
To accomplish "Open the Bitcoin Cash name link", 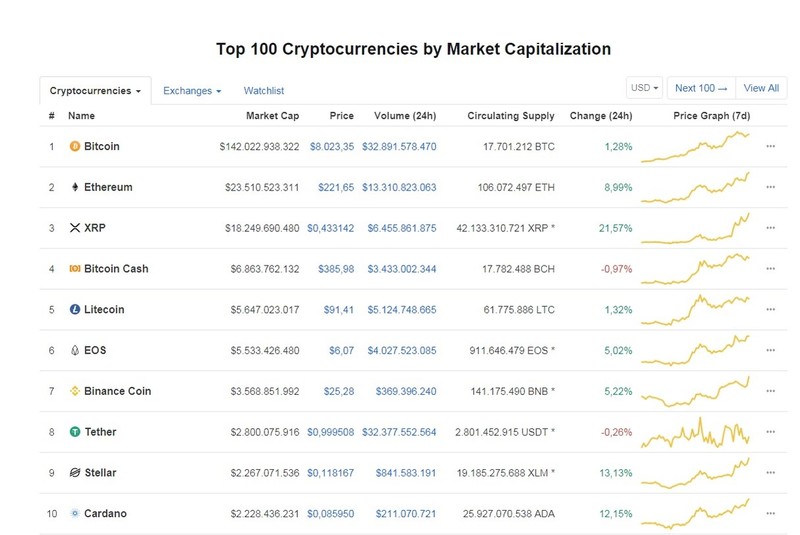I will pos(116,269).
